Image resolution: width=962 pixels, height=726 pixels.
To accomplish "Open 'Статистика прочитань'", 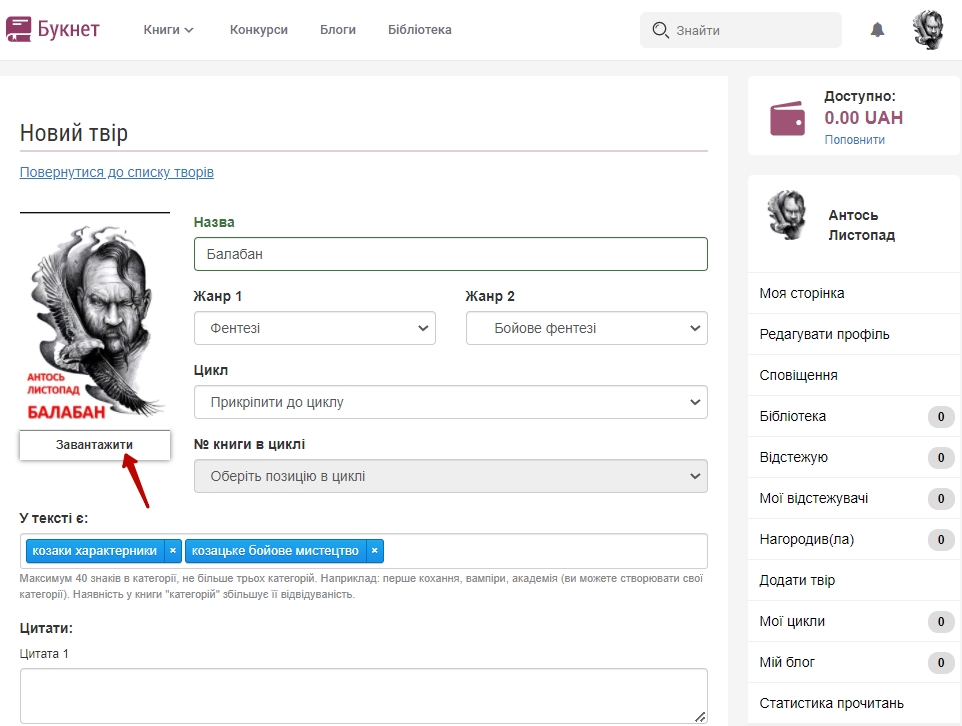I will 854,703.
